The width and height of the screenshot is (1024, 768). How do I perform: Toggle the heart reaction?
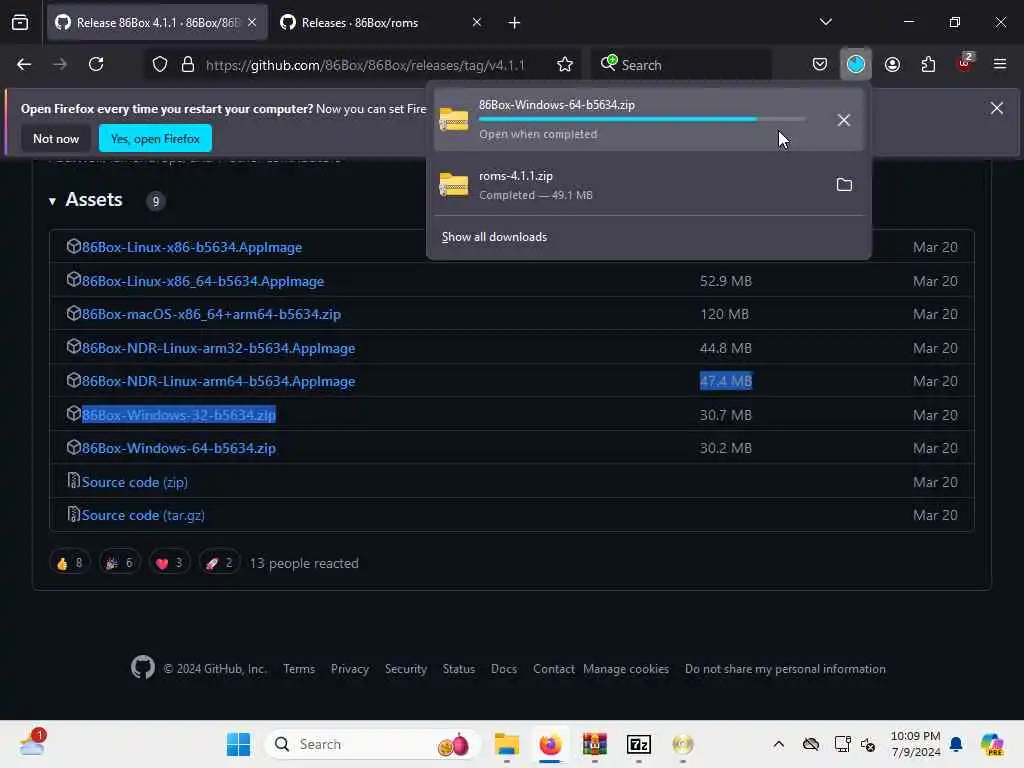tap(170, 562)
